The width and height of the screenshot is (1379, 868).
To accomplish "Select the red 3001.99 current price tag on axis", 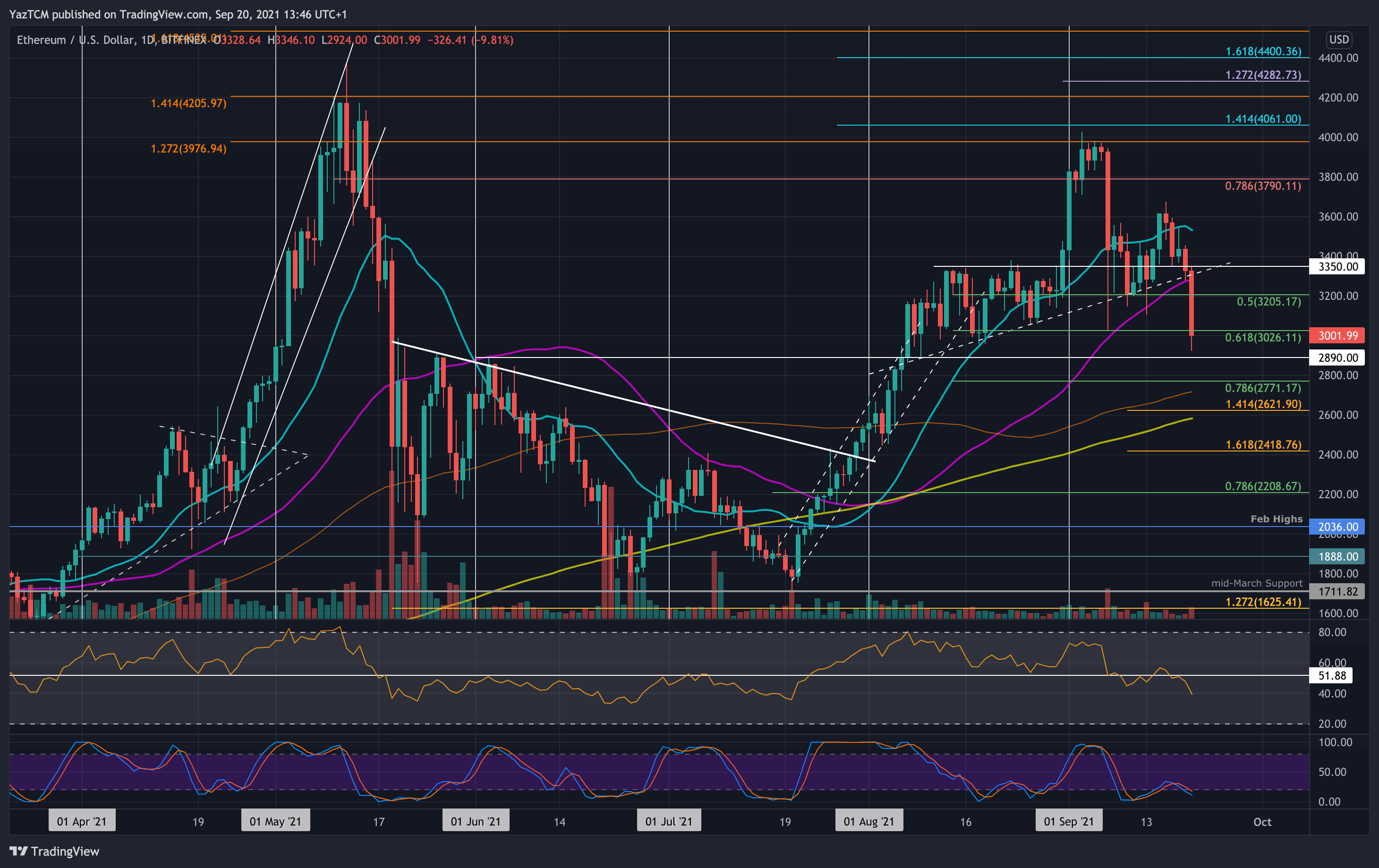I will (1337, 335).
